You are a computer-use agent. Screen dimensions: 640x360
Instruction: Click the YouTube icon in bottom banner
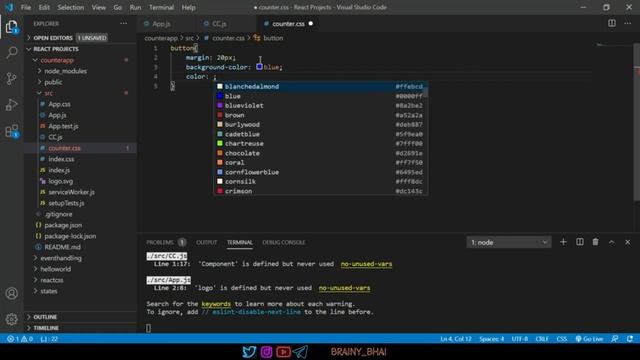point(283,351)
